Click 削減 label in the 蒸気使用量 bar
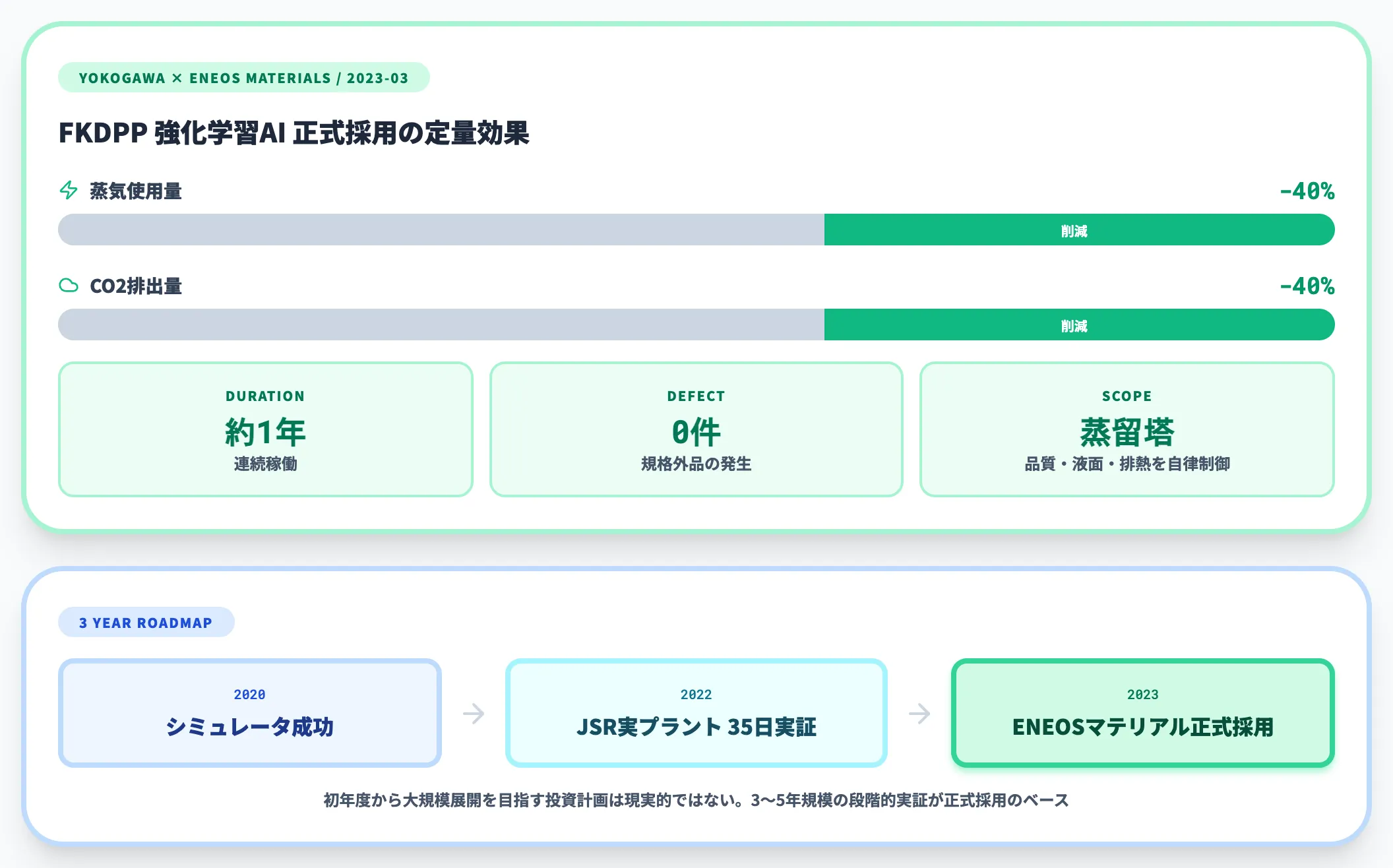1393x868 pixels. click(1074, 231)
